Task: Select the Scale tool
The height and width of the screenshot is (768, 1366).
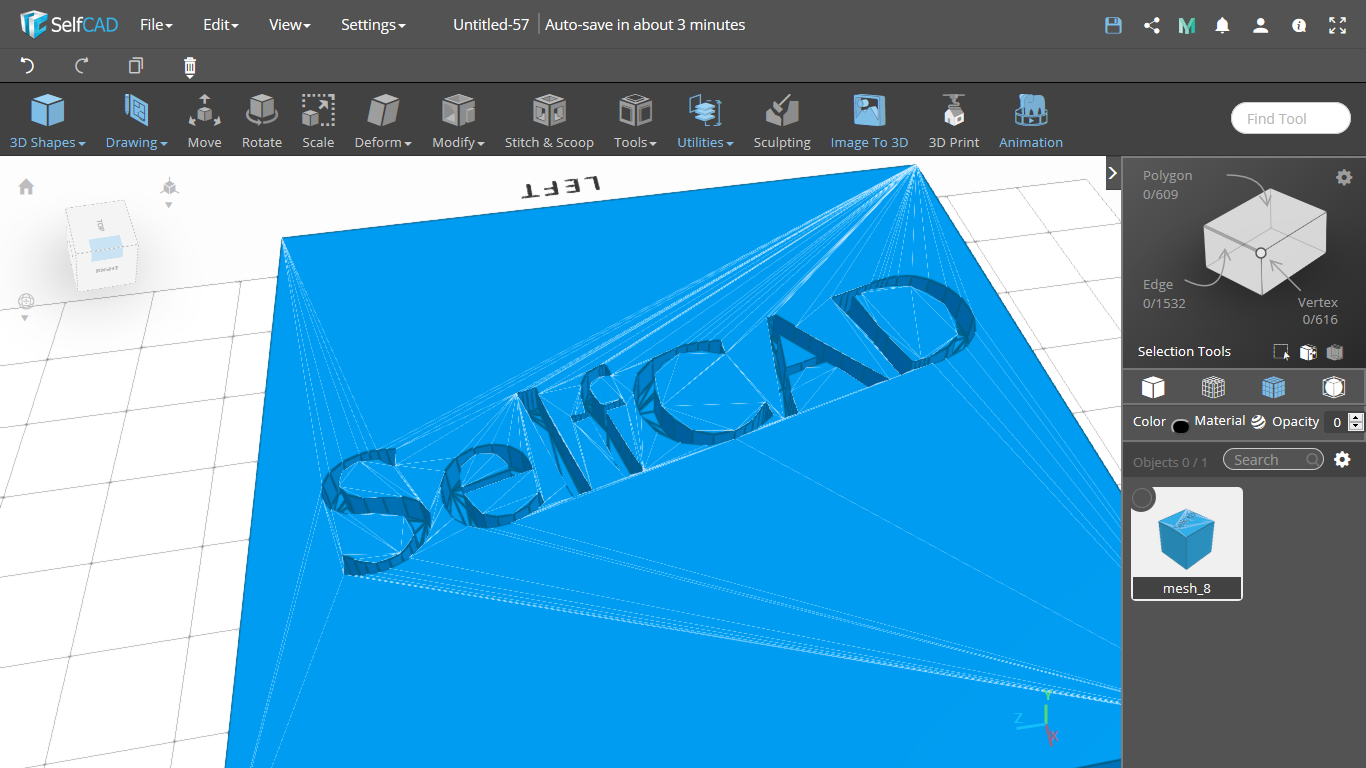Action: pyautogui.click(x=318, y=121)
